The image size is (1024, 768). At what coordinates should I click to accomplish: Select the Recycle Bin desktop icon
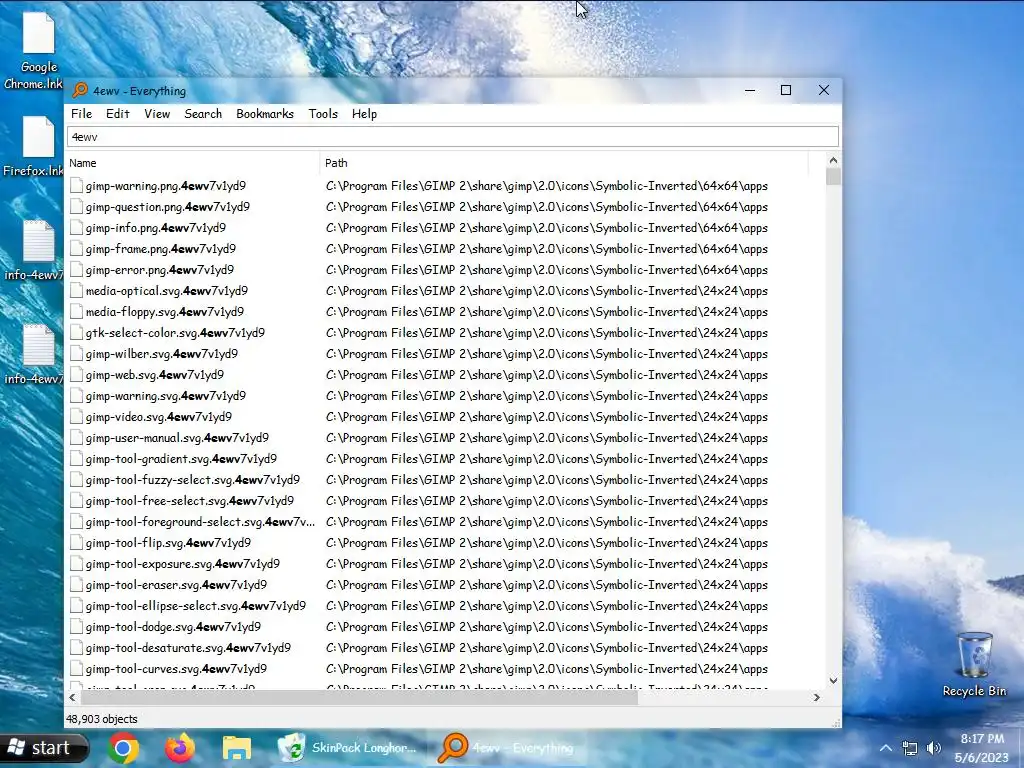(x=974, y=664)
